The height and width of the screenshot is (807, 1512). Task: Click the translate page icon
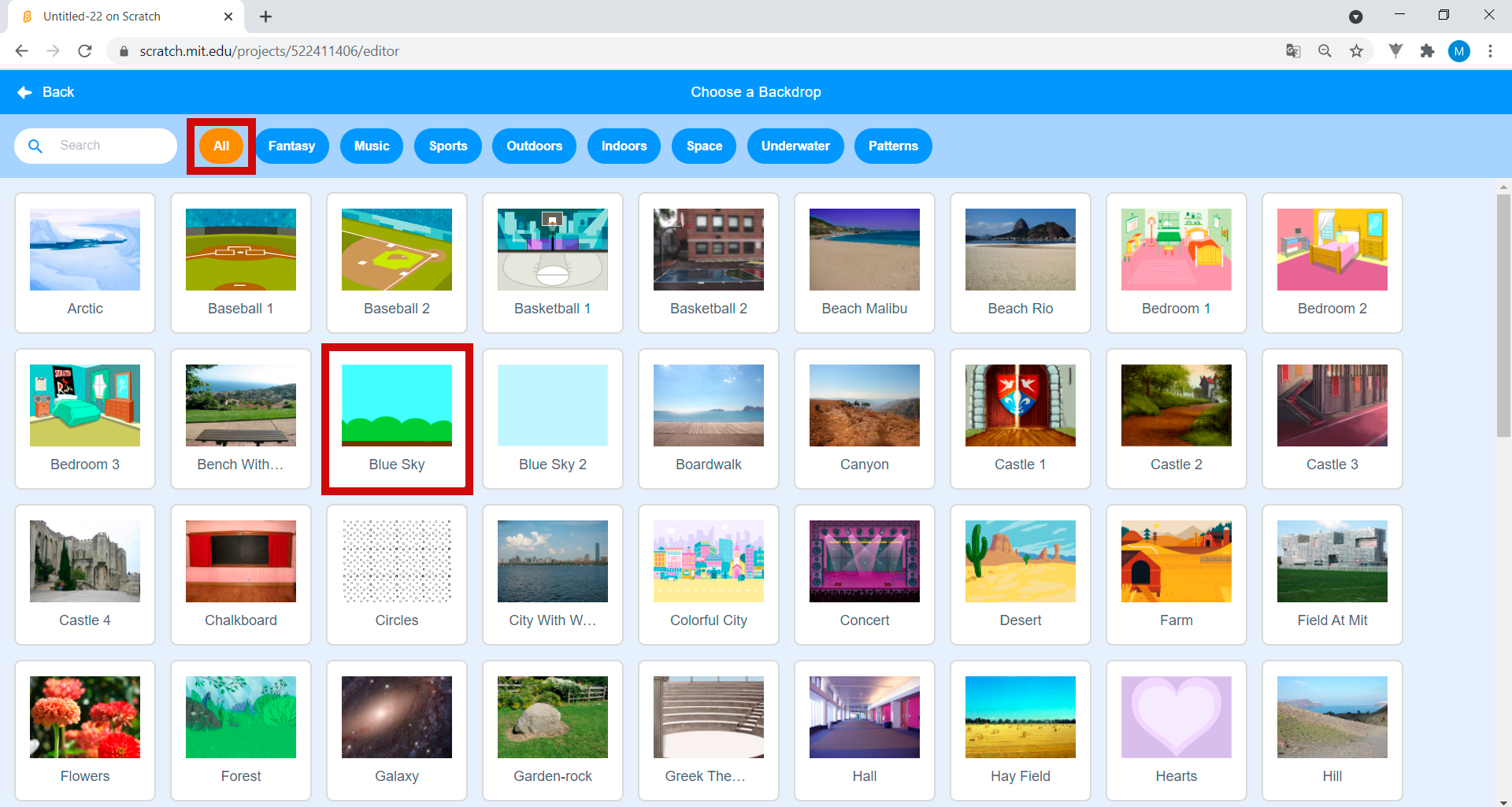1293,51
